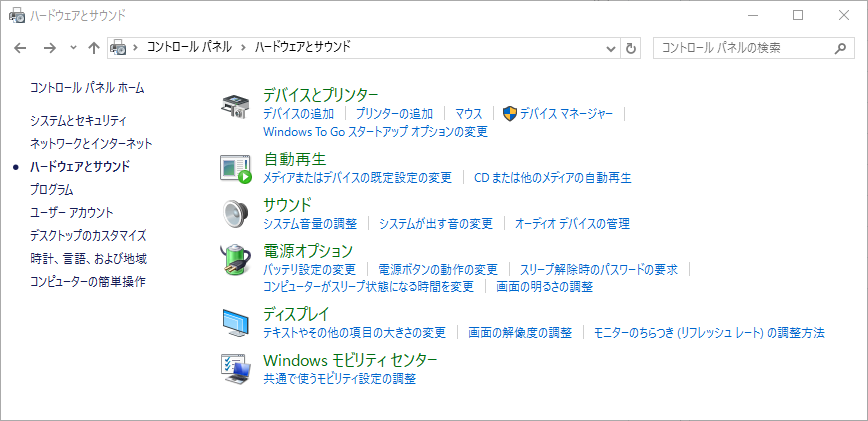Image resolution: width=868 pixels, height=421 pixels.
Task: Click 共通で使うモビリティ設定の調整 link
Action: (x=339, y=378)
